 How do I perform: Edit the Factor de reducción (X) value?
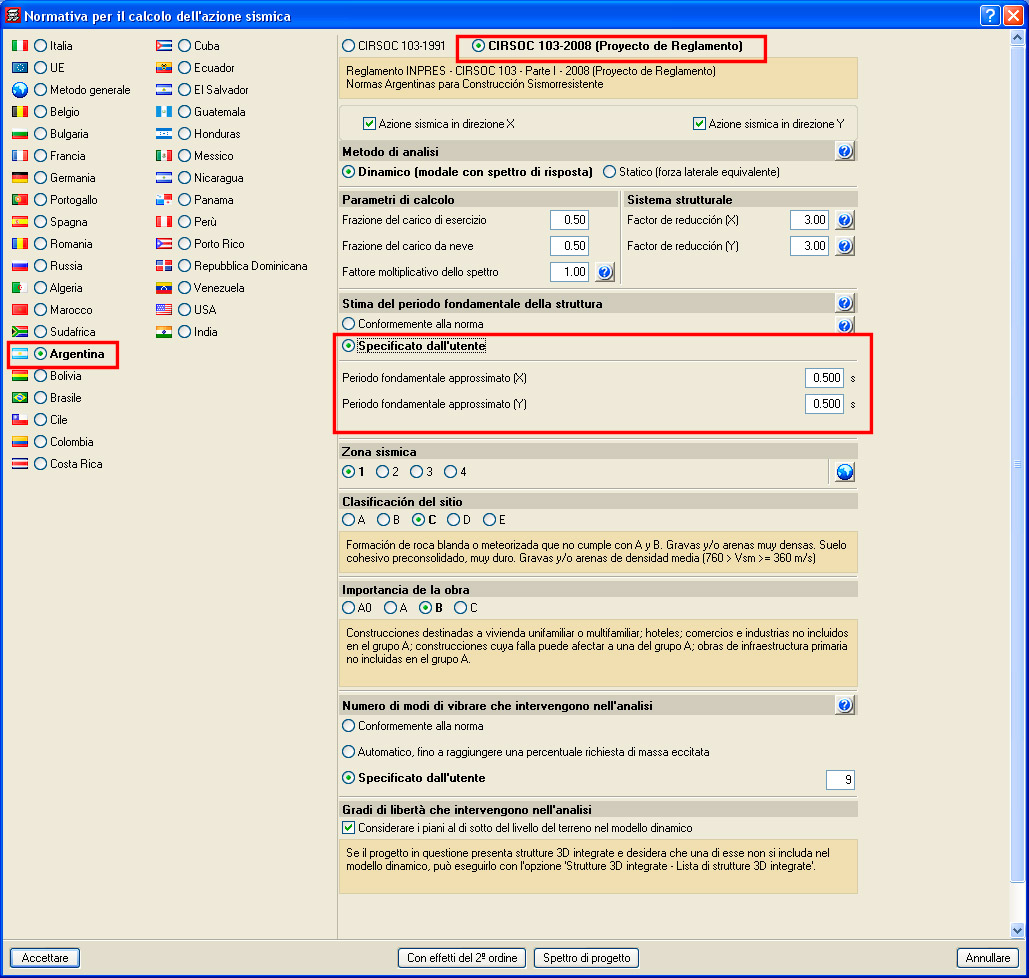click(x=810, y=220)
